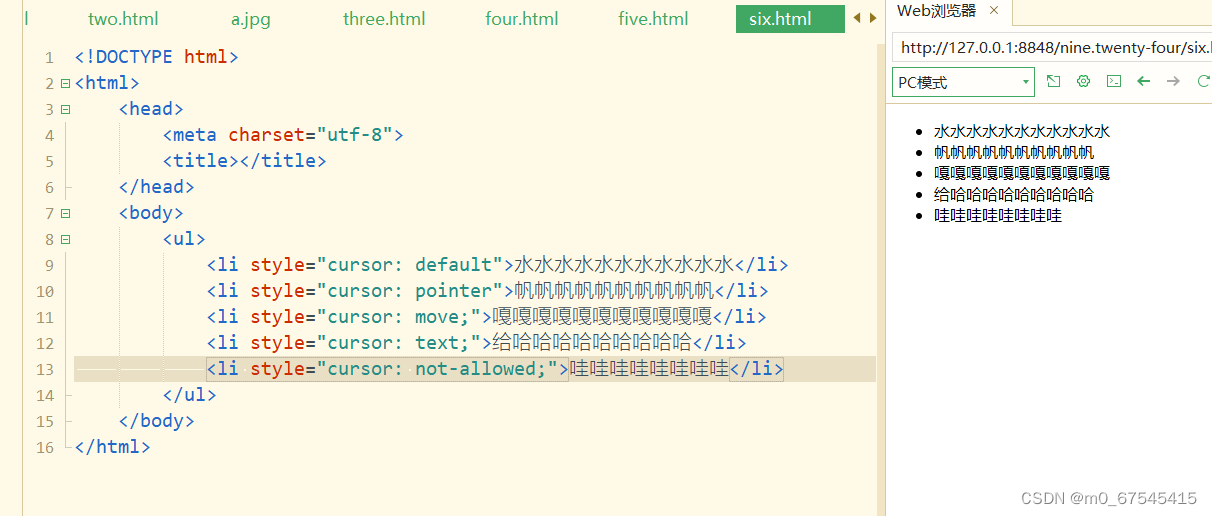Go back with the browser back arrow
1212x516 pixels.
tap(1144, 82)
